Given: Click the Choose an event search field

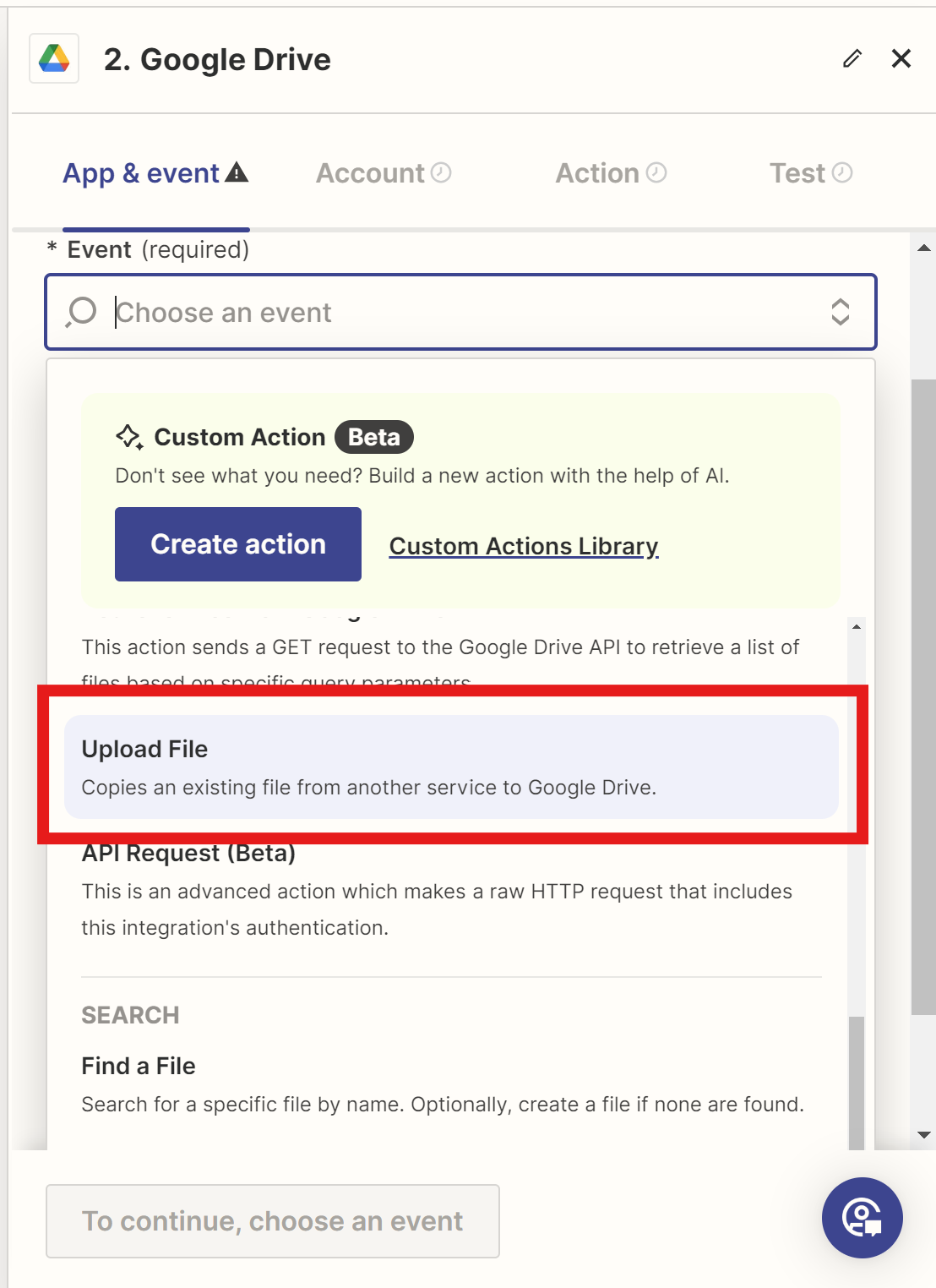Looking at the screenshot, I should click(460, 312).
